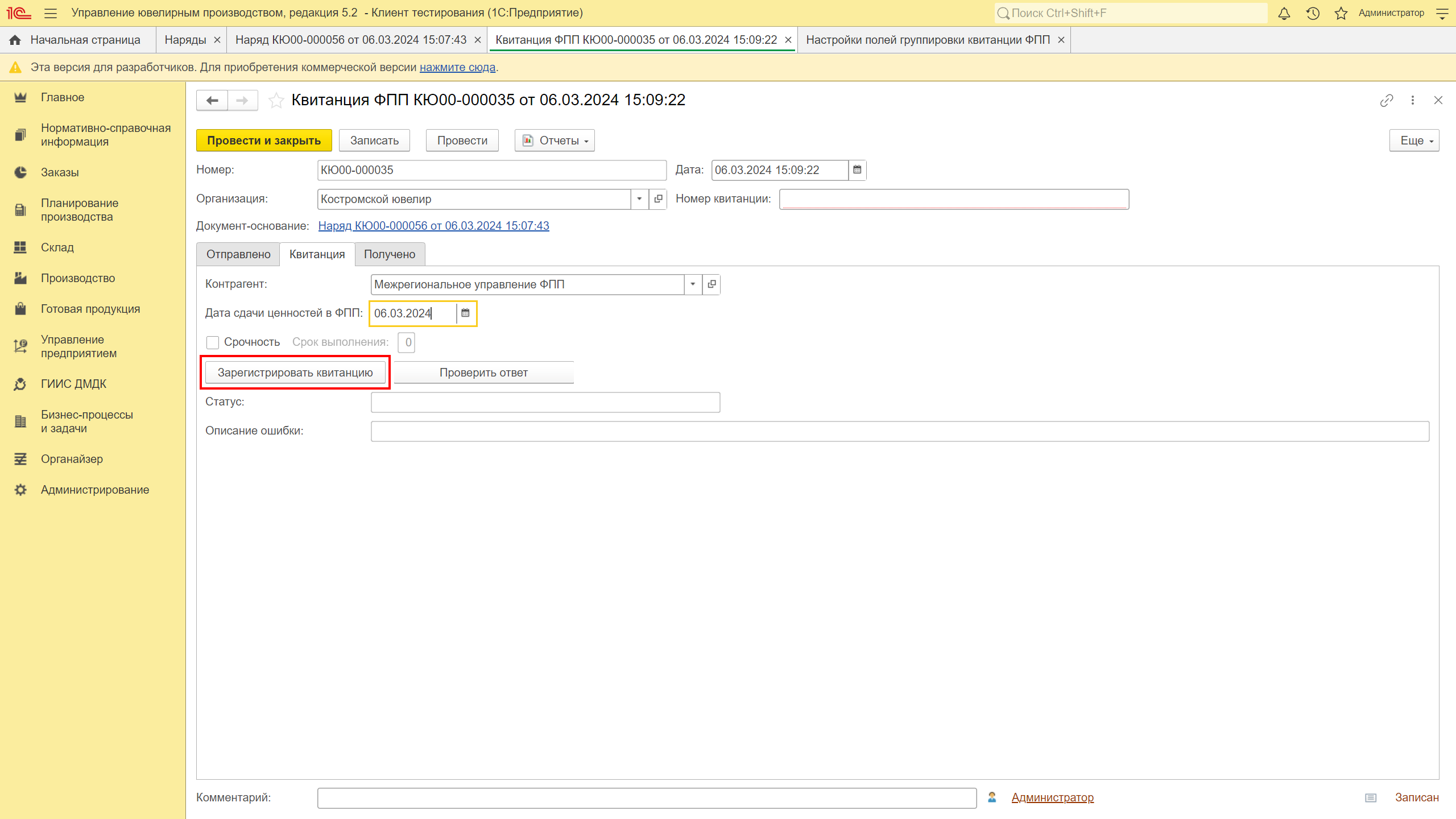The width and height of the screenshot is (1456, 819).
Task: Toggle Срочность checkbox
Action: click(x=213, y=342)
